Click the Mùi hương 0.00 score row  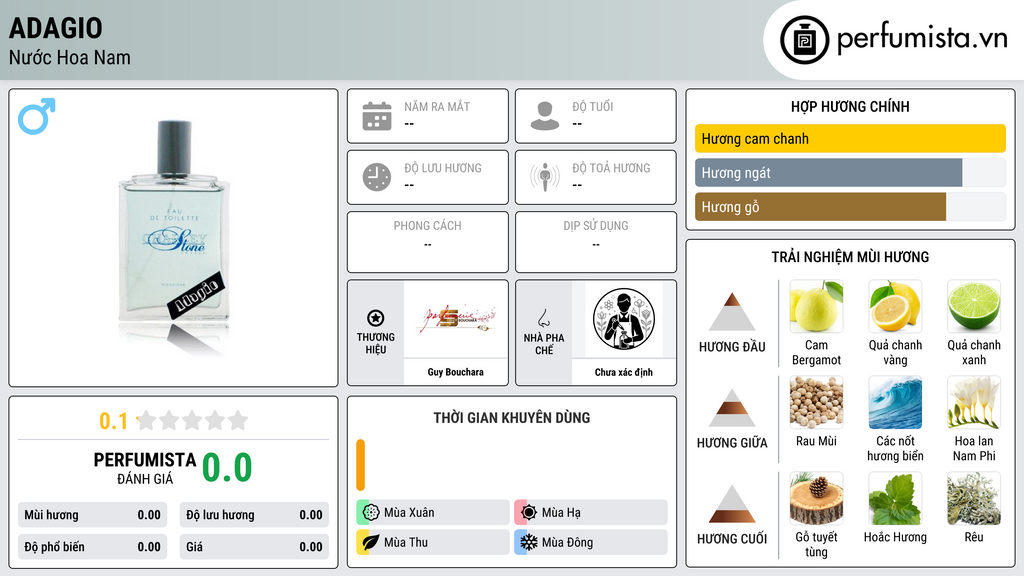click(x=93, y=515)
